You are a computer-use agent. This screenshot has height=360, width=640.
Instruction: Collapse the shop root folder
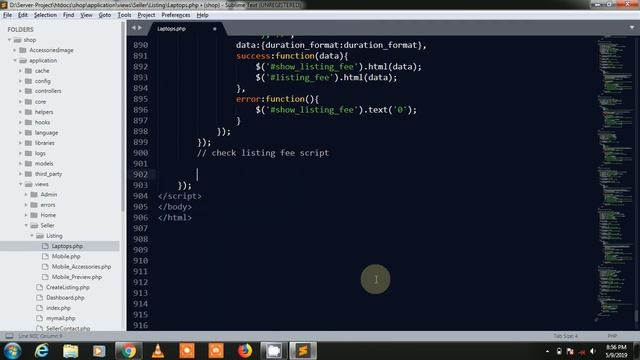[x=9, y=40]
